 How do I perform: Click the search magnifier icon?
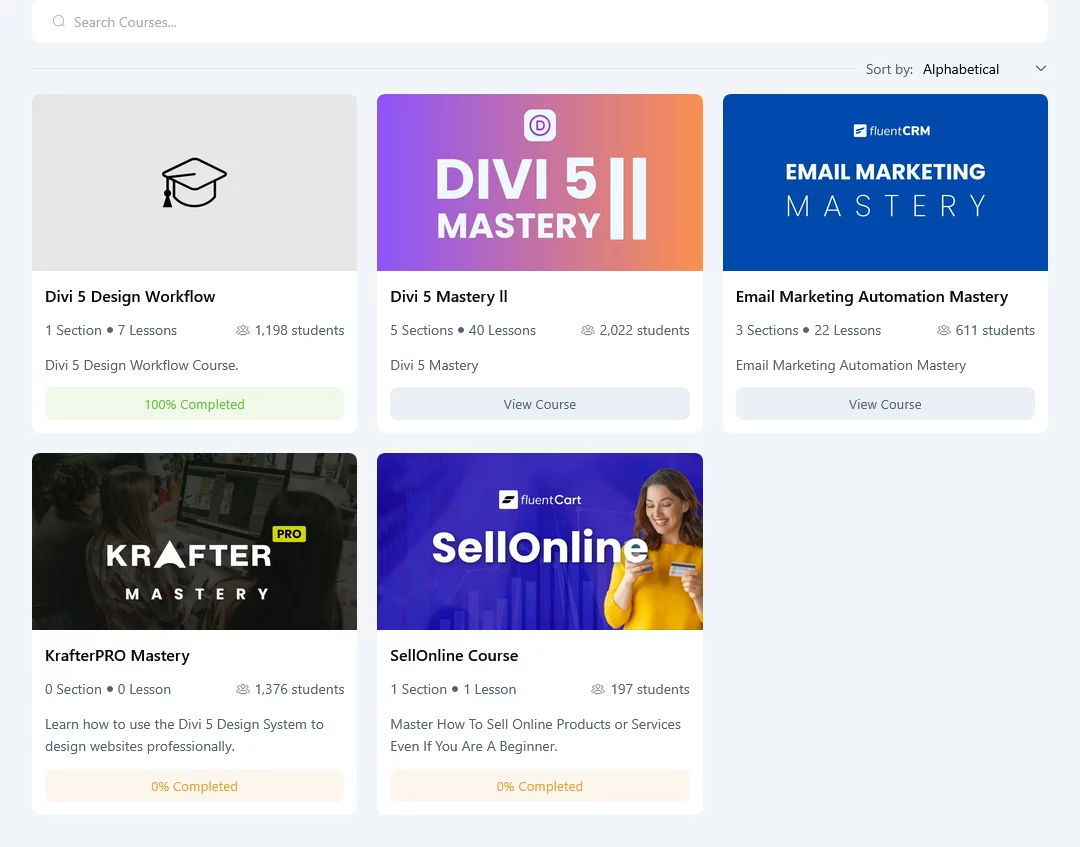click(59, 21)
